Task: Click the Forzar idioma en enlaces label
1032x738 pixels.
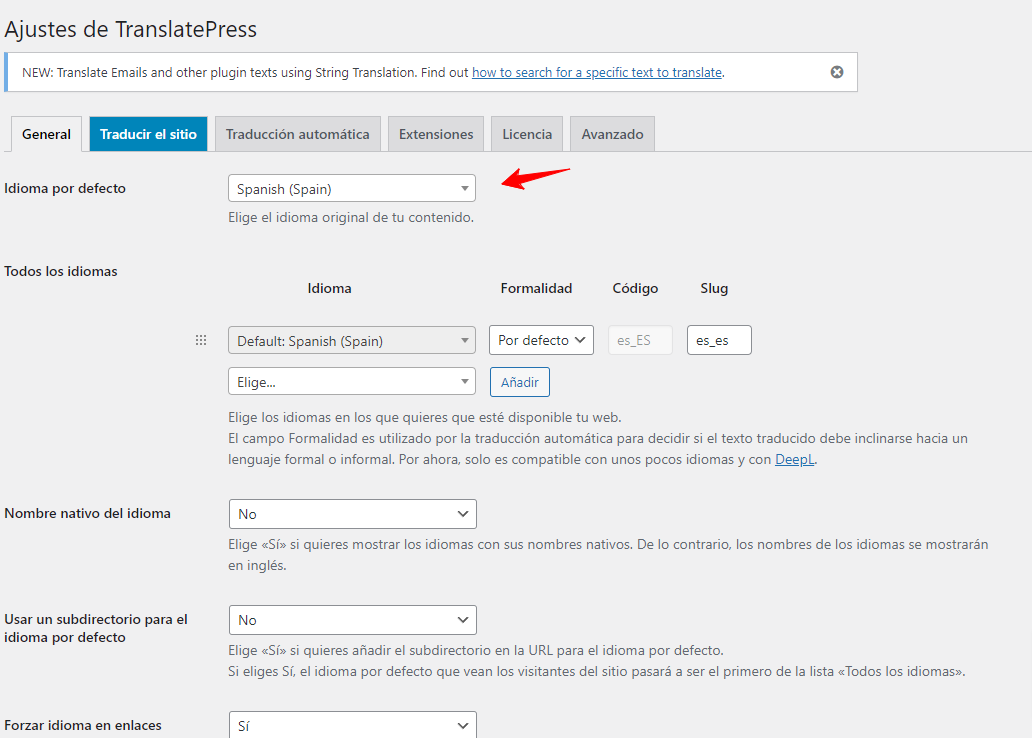Action: pyautogui.click(x=83, y=725)
